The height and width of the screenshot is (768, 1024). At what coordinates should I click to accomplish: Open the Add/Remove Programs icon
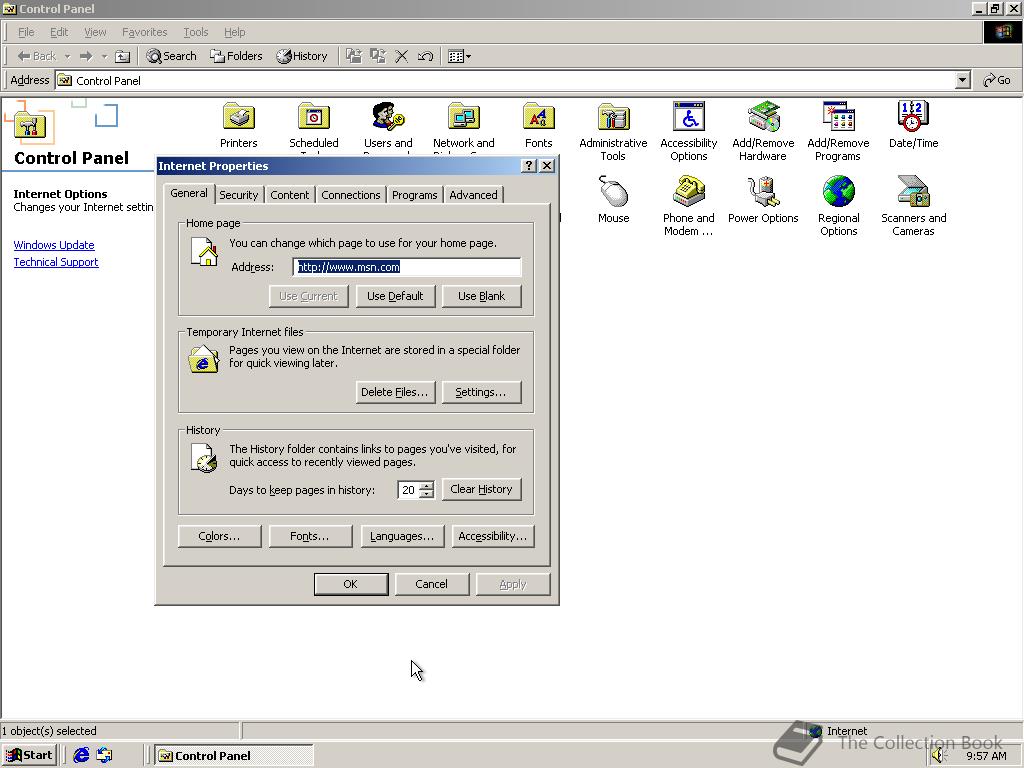838,131
